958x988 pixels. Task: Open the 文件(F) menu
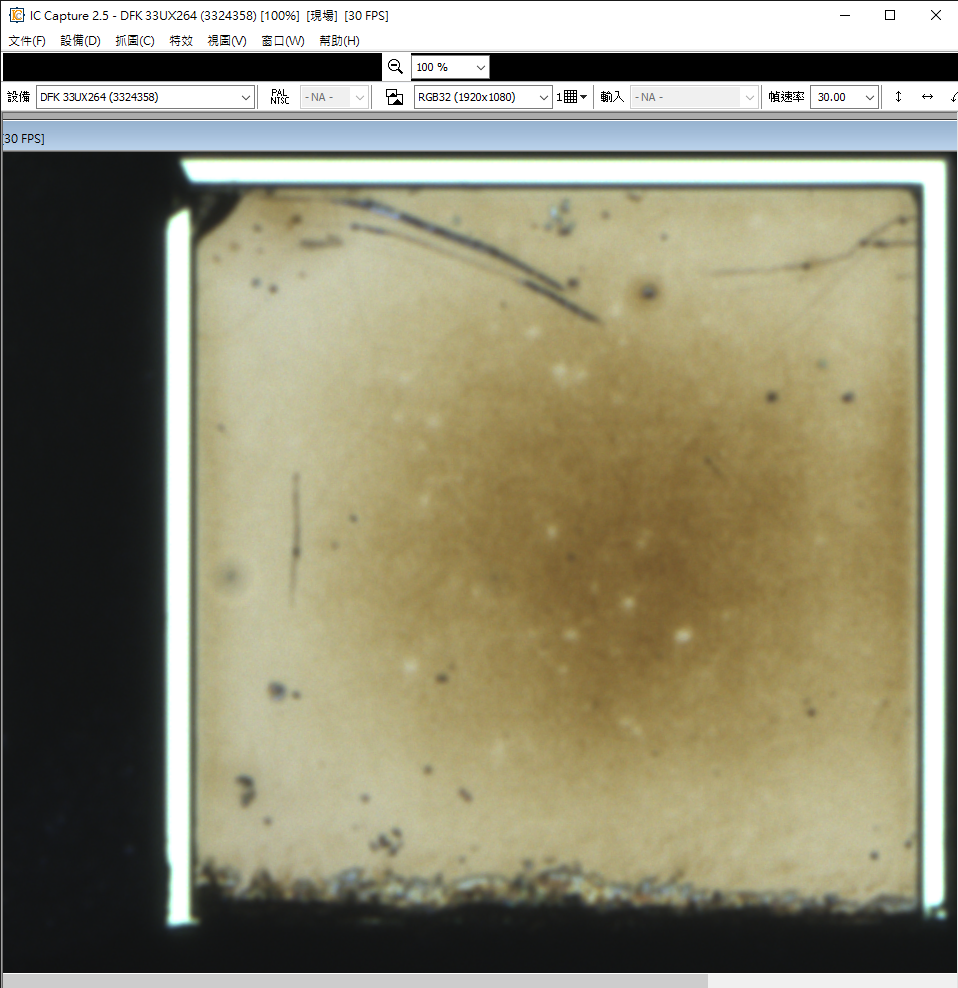point(26,40)
